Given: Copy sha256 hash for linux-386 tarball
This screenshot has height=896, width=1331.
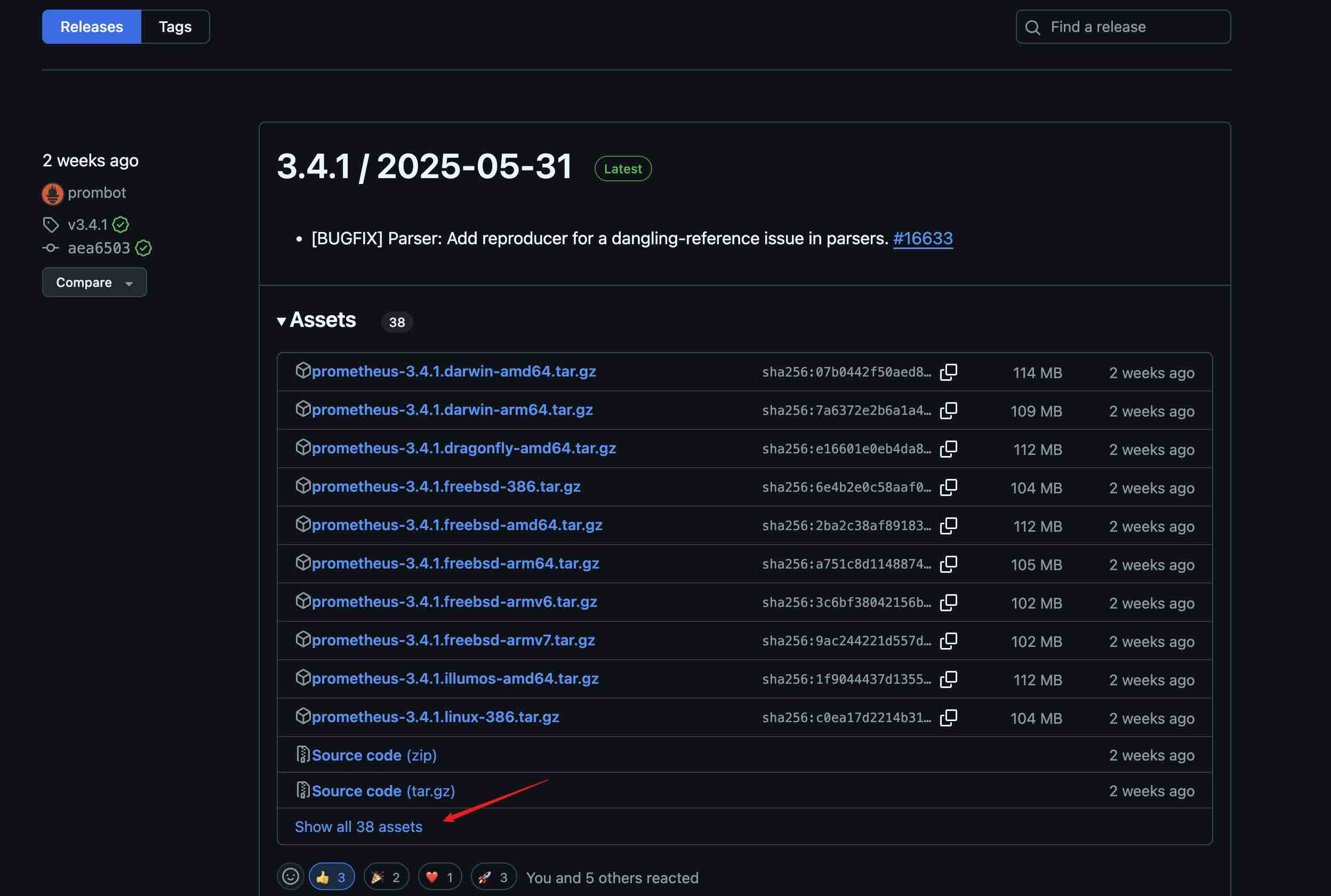Looking at the screenshot, I should click(x=948, y=717).
